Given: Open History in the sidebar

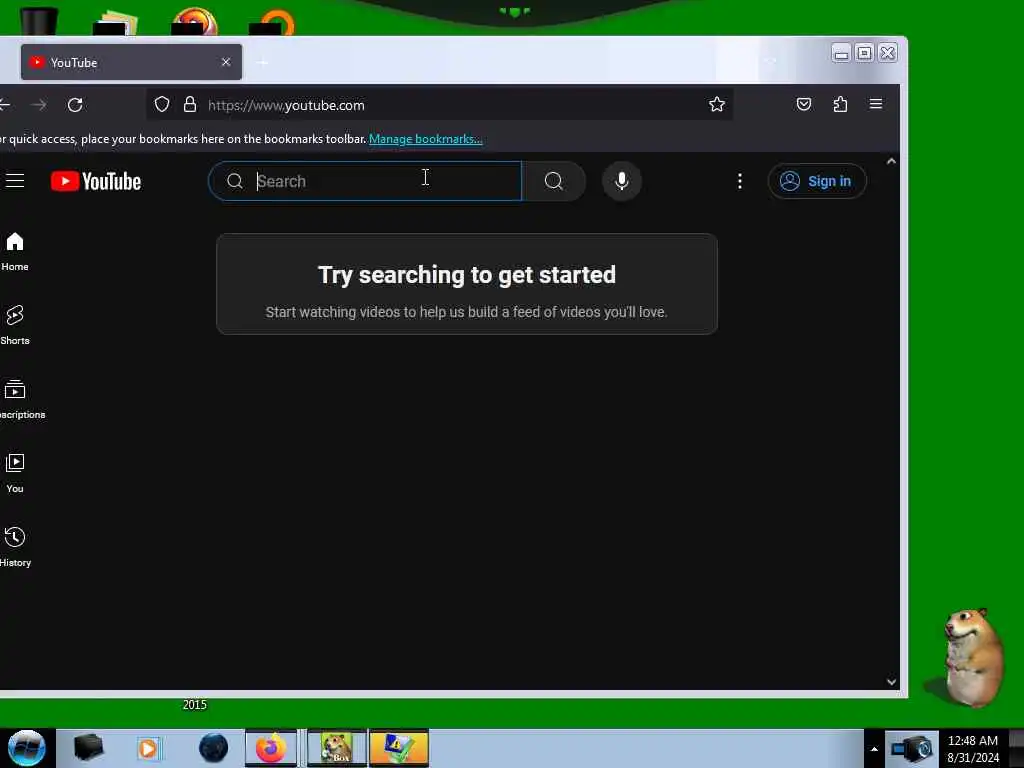Looking at the screenshot, I should 14,547.
